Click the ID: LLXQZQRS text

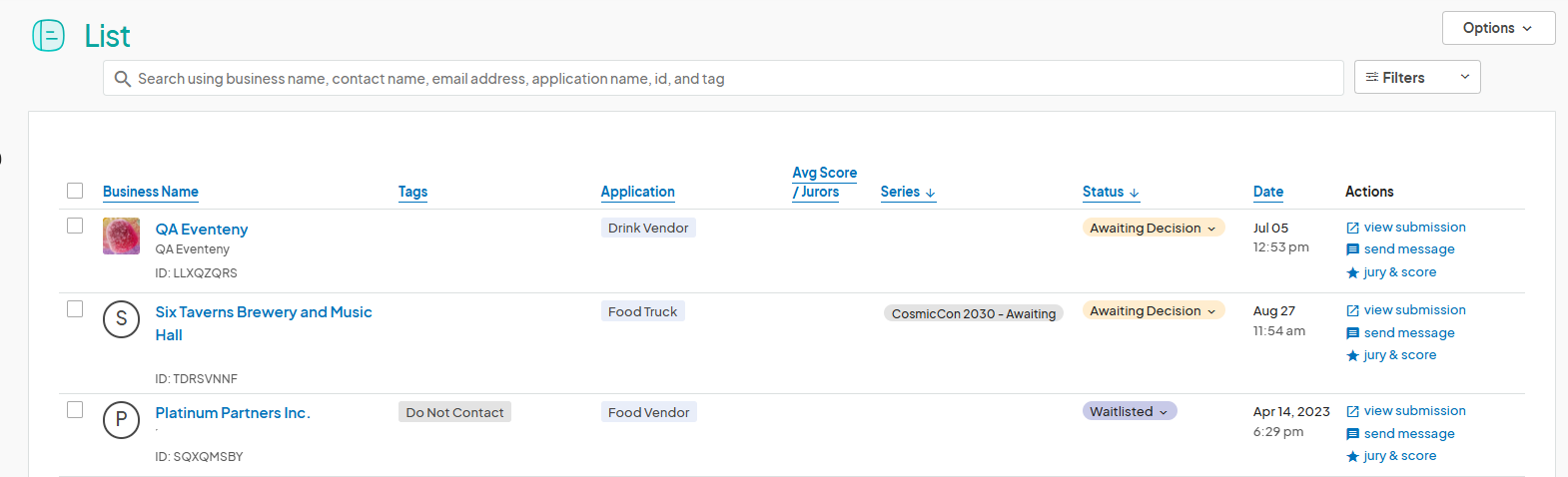(197, 273)
